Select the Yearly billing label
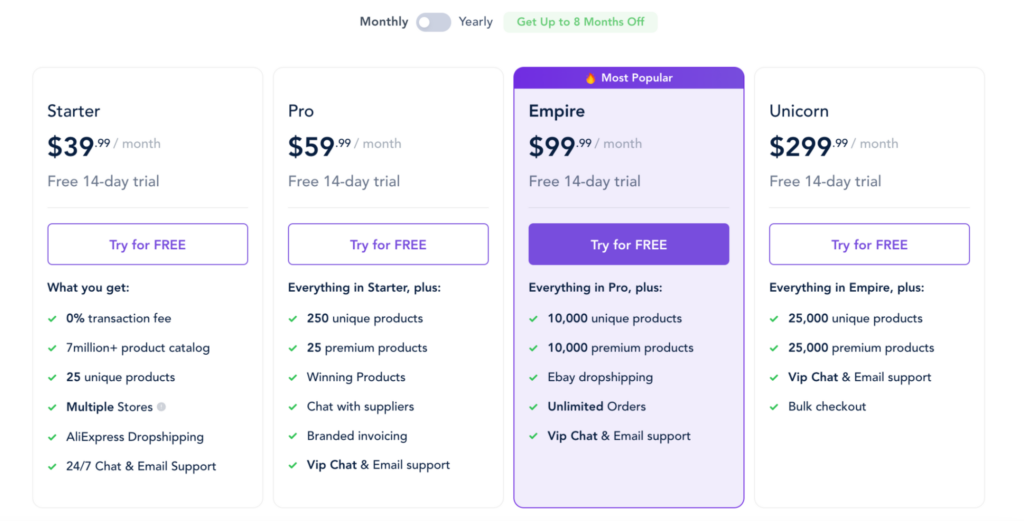Screen dimensions: 1024x521 pyautogui.click(x=476, y=22)
